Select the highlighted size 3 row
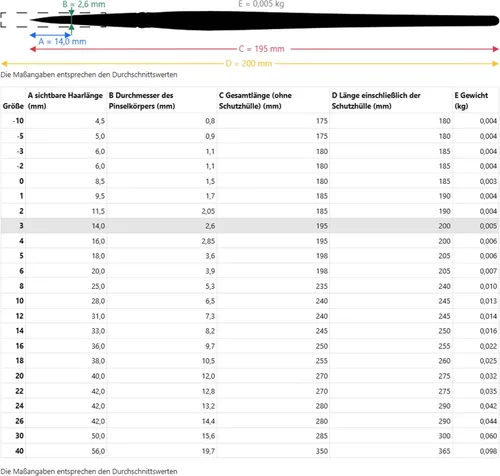The image size is (500, 476). point(250,226)
